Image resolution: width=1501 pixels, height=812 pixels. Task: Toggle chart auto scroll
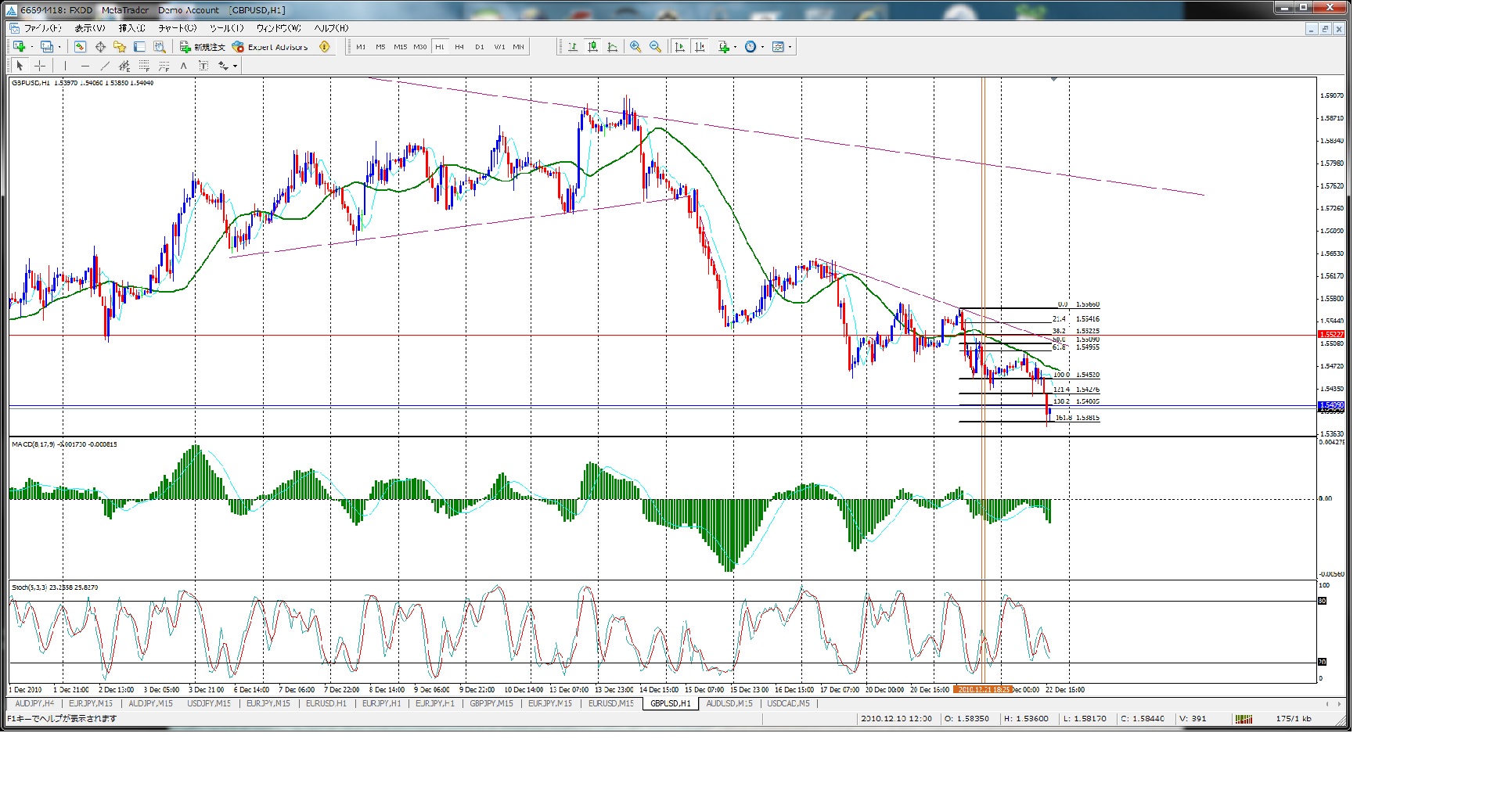pyautogui.click(x=680, y=47)
